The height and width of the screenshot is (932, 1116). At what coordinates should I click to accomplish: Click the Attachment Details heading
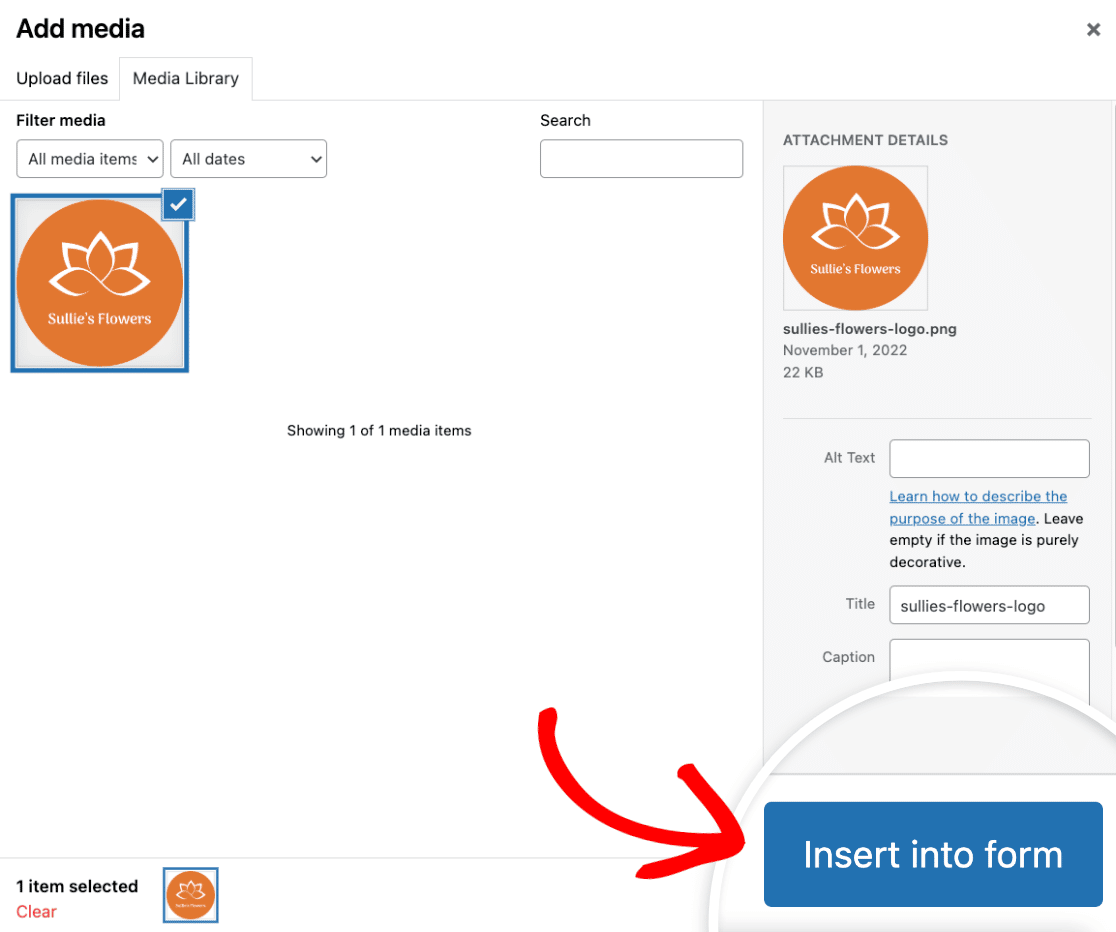click(865, 140)
